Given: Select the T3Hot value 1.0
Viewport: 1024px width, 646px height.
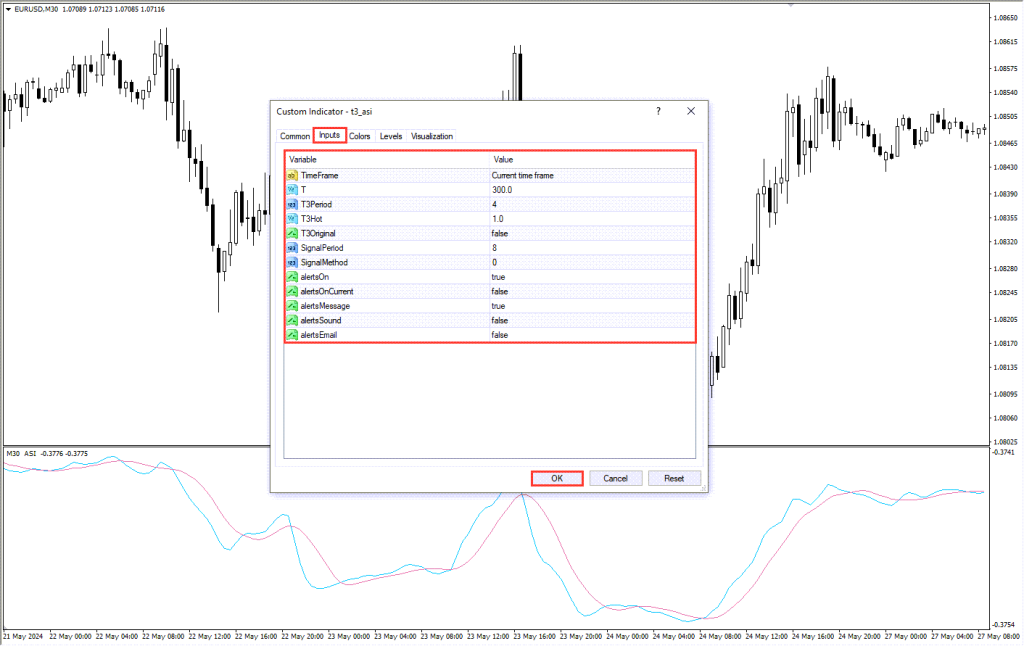Looking at the screenshot, I should tap(498, 219).
